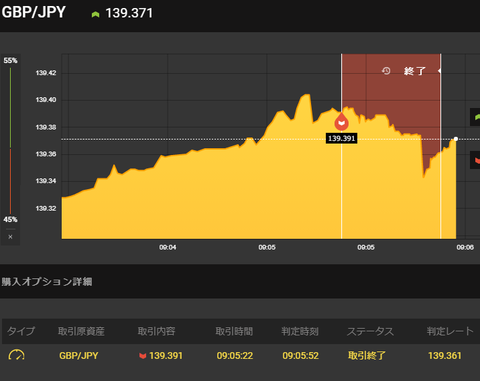Click the 判定時刻 column header
Viewport: 480px width, 381px height.
(300, 331)
